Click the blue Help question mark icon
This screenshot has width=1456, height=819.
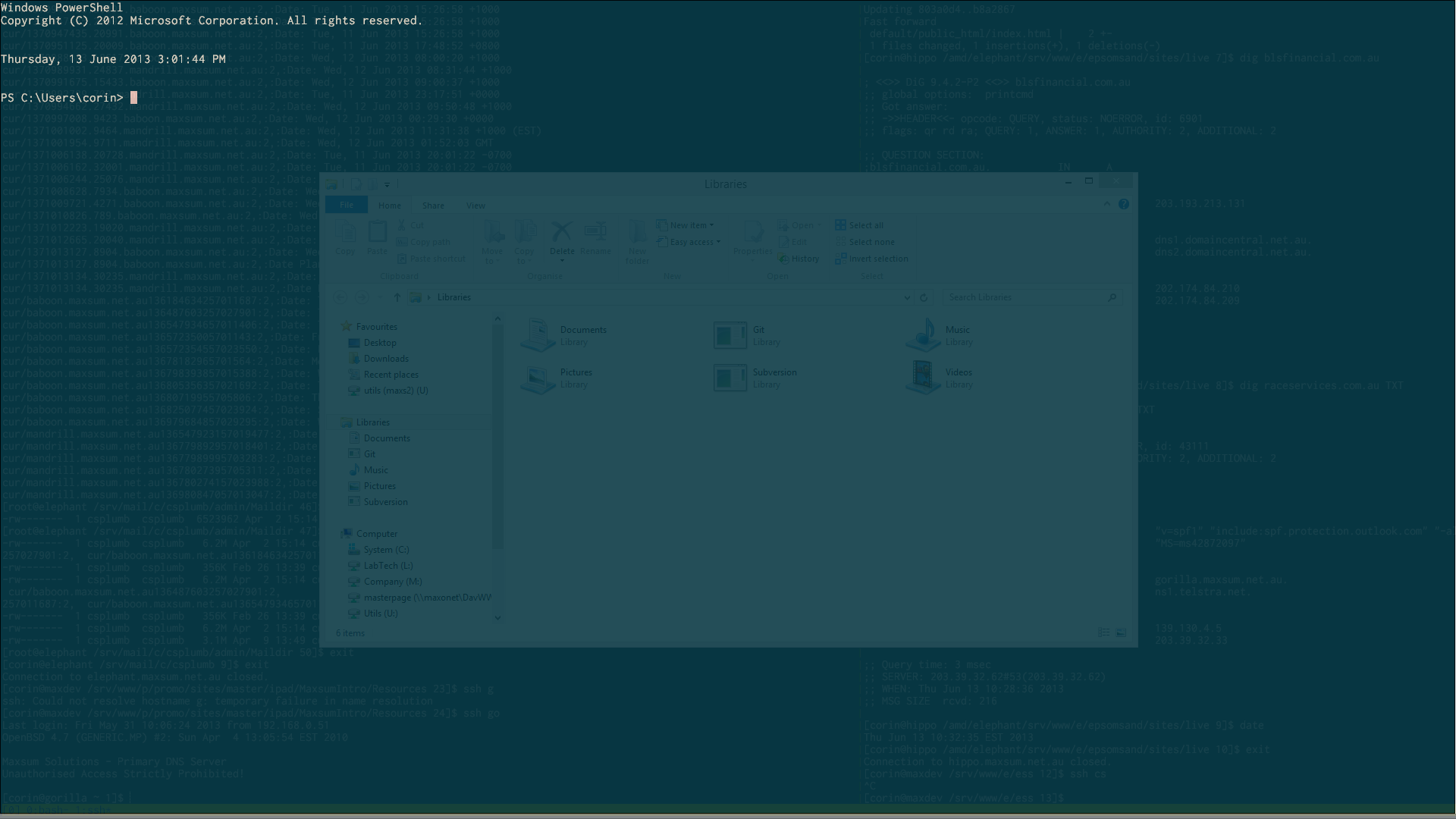tap(1124, 204)
